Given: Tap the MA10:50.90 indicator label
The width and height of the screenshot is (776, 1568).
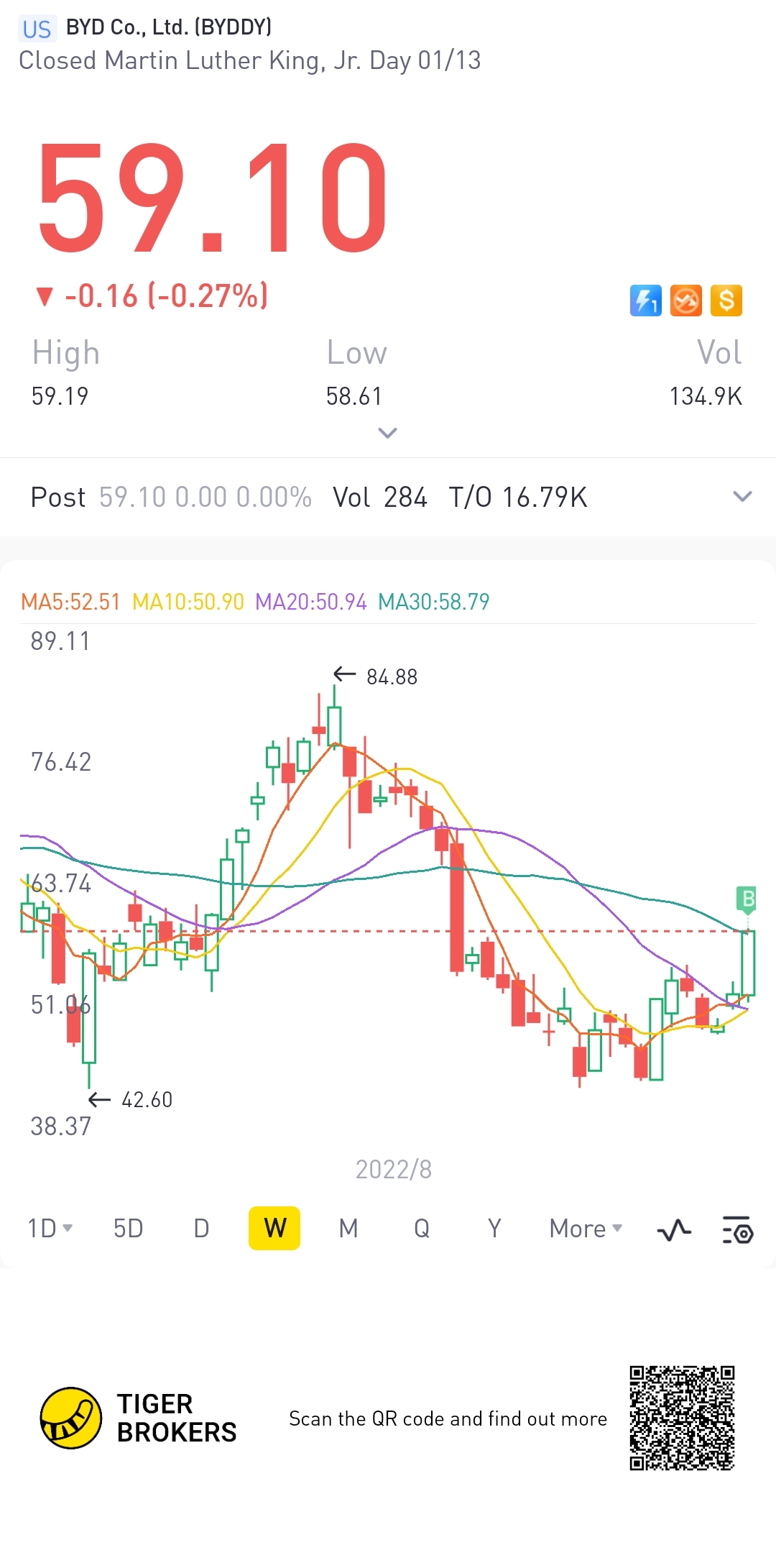Looking at the screenshot, I should [x=188, y=602].
